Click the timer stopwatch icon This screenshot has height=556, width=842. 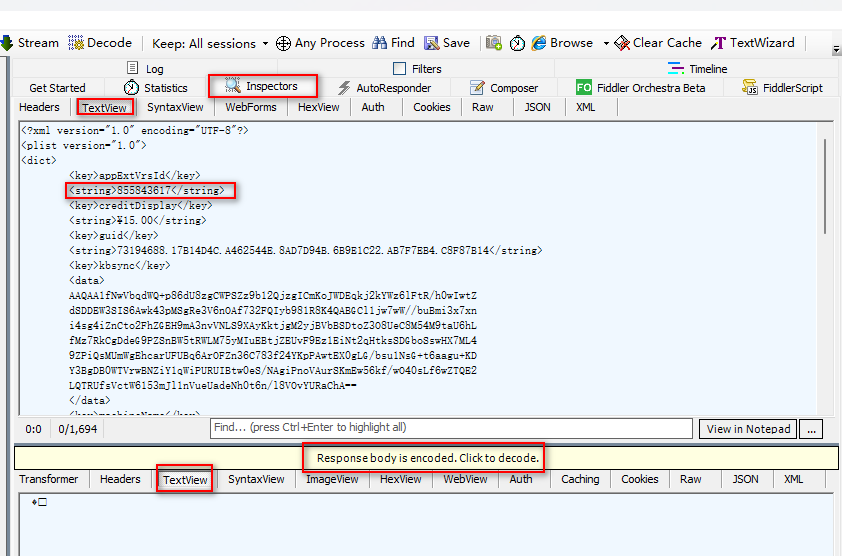517,43
